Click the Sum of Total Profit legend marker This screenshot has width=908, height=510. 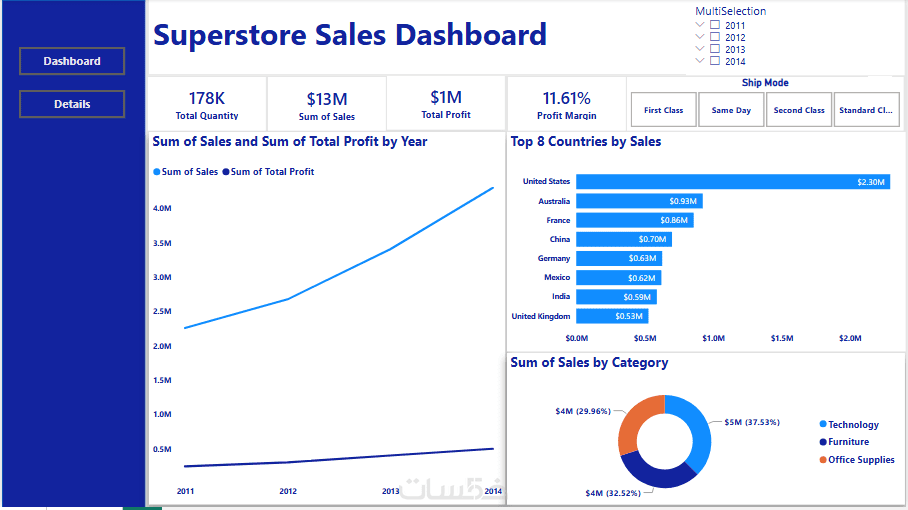click(226, 172)
